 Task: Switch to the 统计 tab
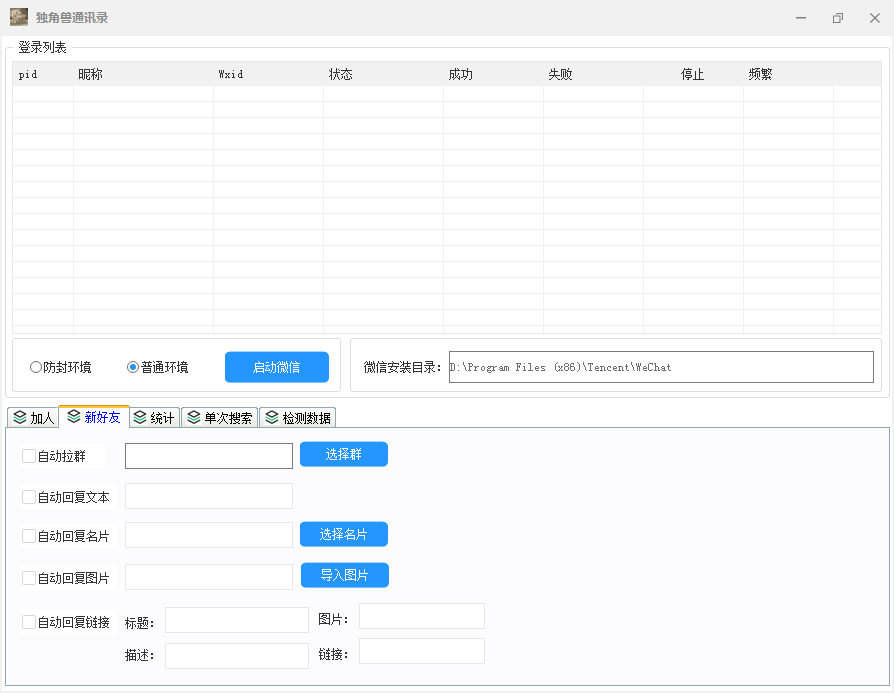(154, 418)
